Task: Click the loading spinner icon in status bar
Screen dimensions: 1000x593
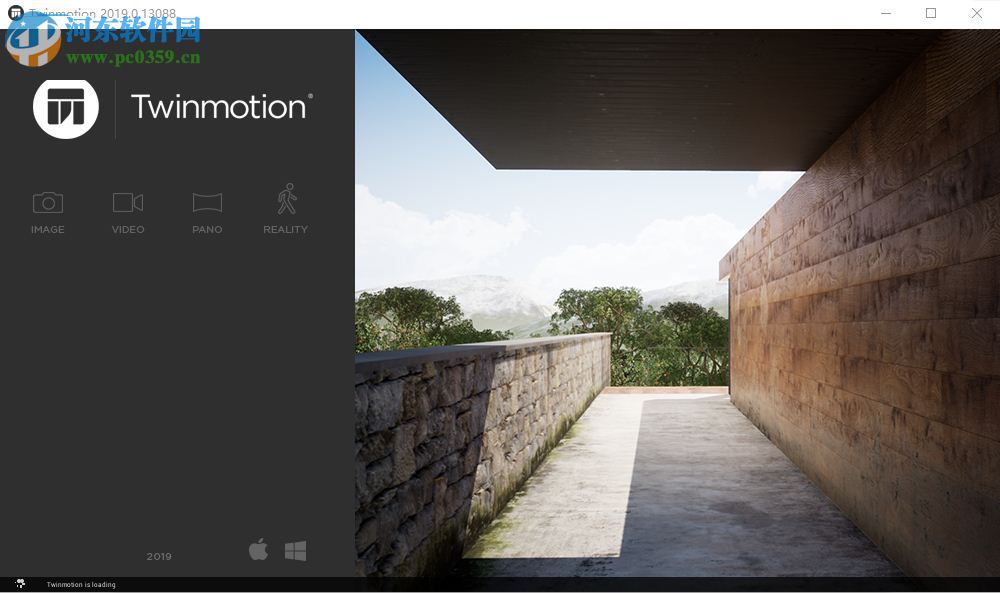Action: click(20, 583)
